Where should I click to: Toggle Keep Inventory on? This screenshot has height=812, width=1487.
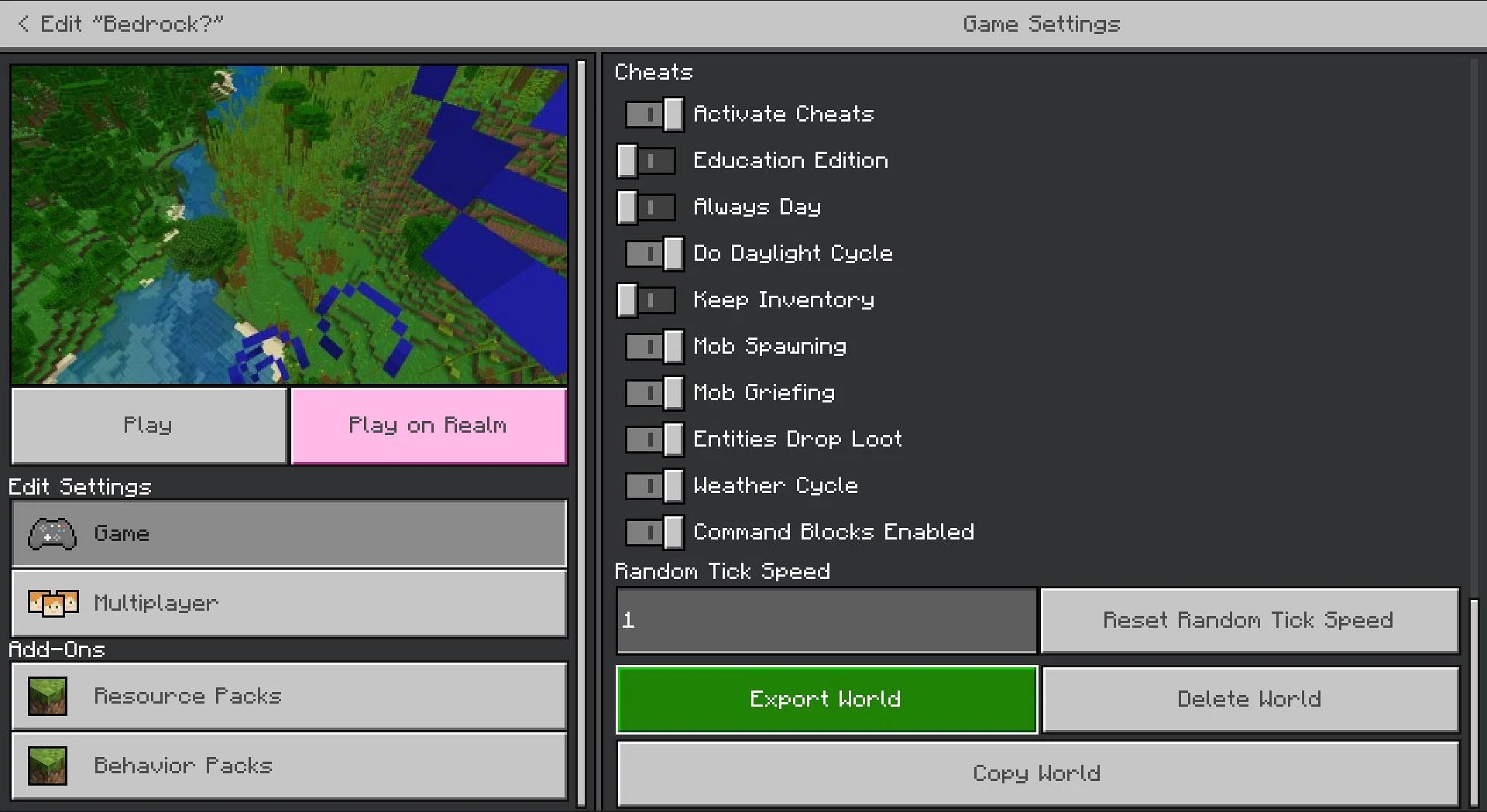coord(646,300)
